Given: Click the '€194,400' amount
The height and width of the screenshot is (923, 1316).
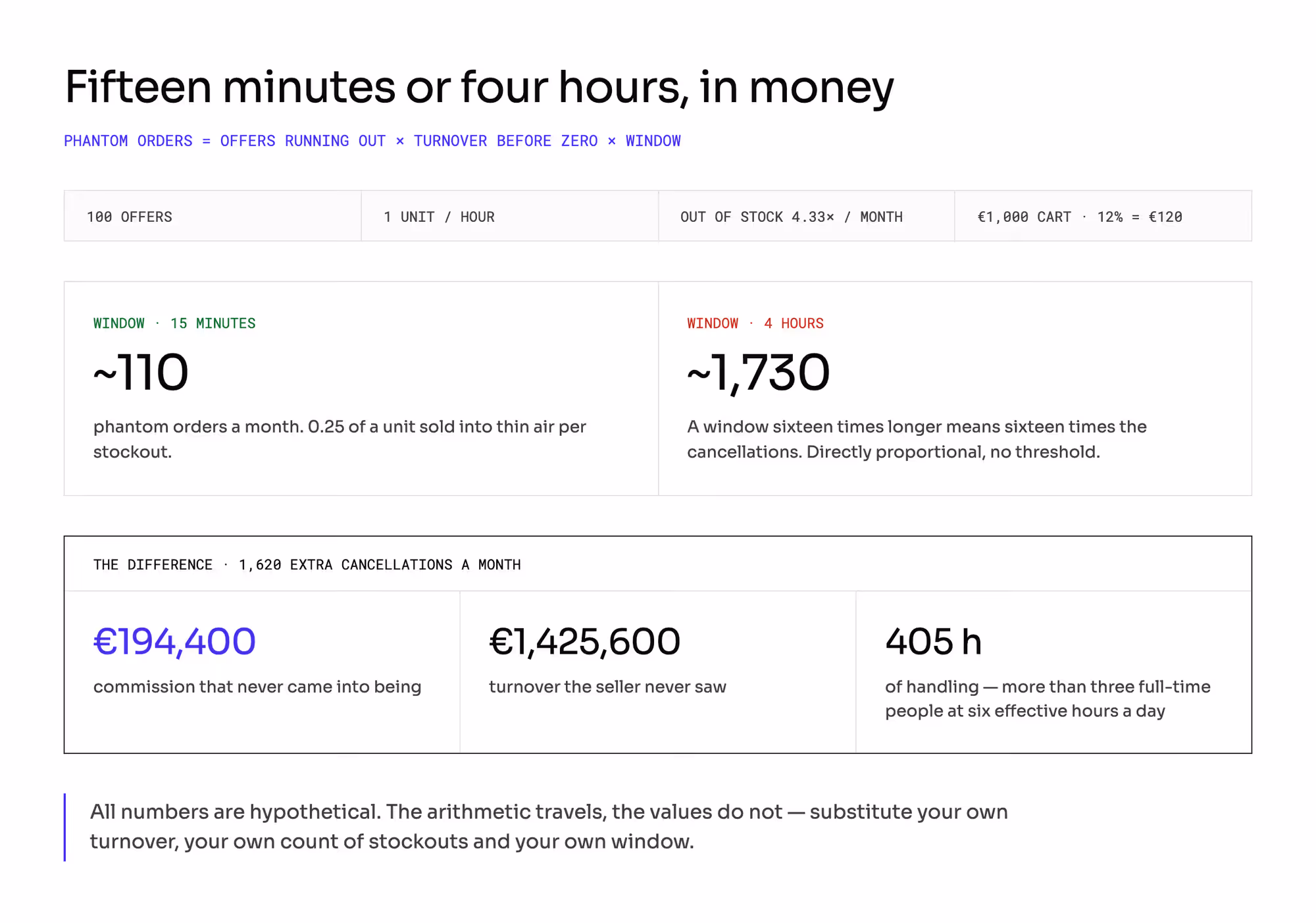Looking at the screenshot, I should click(174, 641).
